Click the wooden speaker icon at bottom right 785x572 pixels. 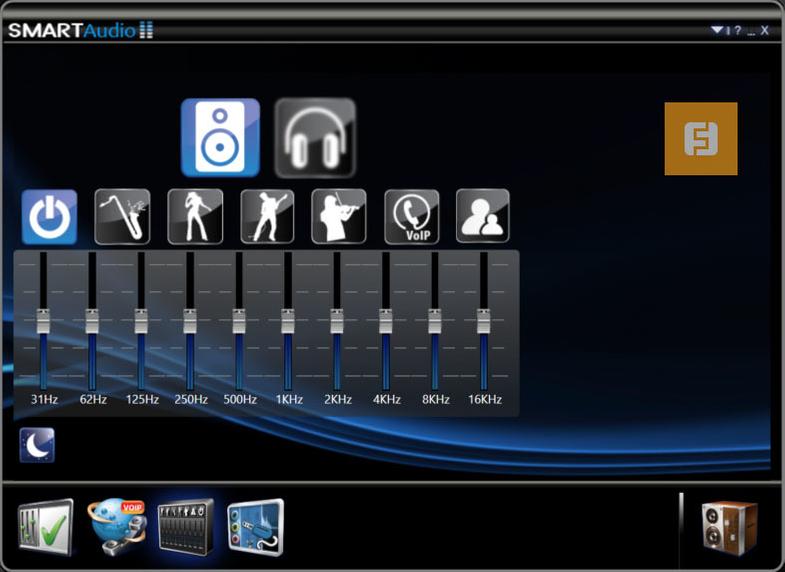[x=730, y=526]
